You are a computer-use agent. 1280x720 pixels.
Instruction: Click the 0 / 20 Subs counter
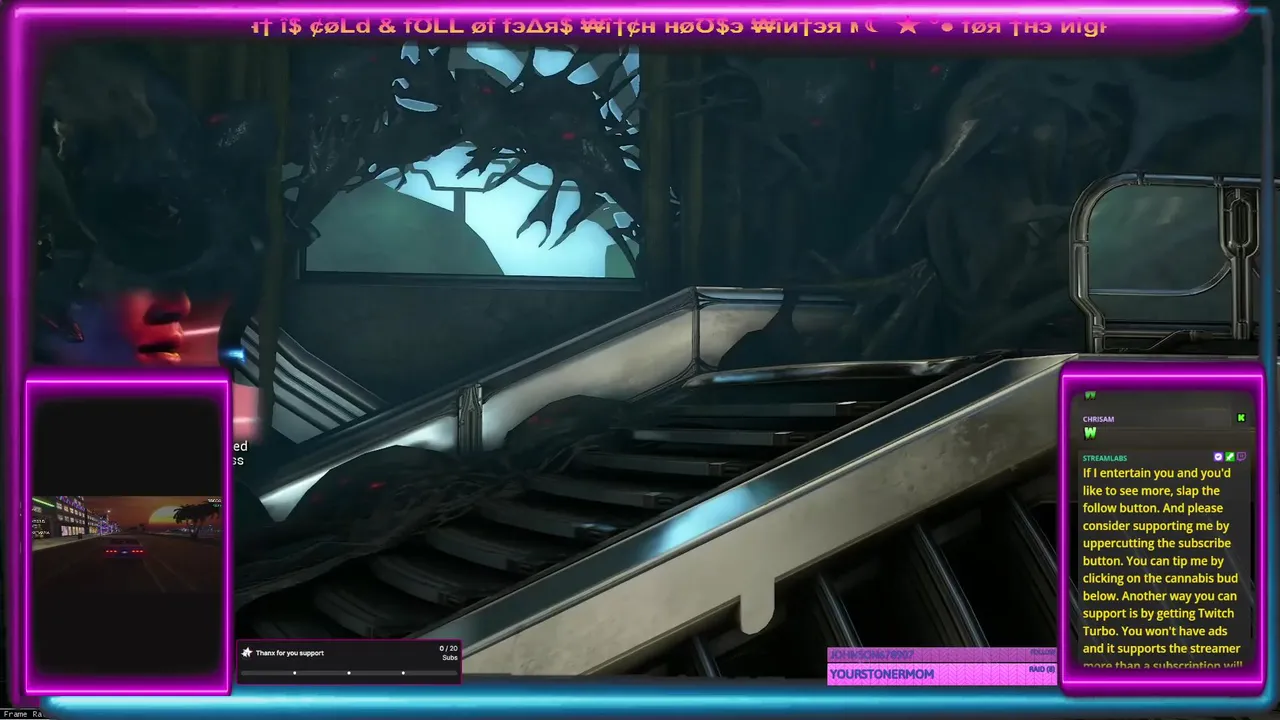coord(449,653)
